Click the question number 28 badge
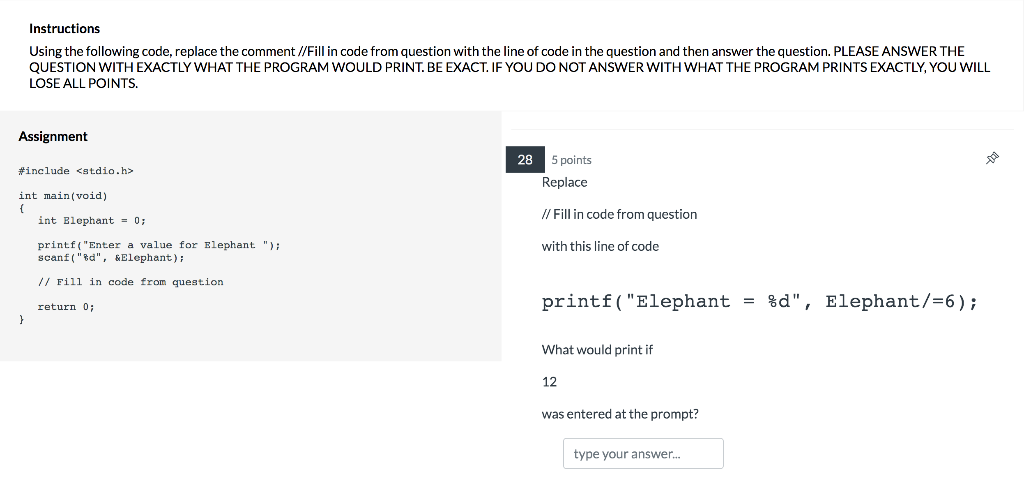This screenshot has width=1024, height=495. (525, 159)
